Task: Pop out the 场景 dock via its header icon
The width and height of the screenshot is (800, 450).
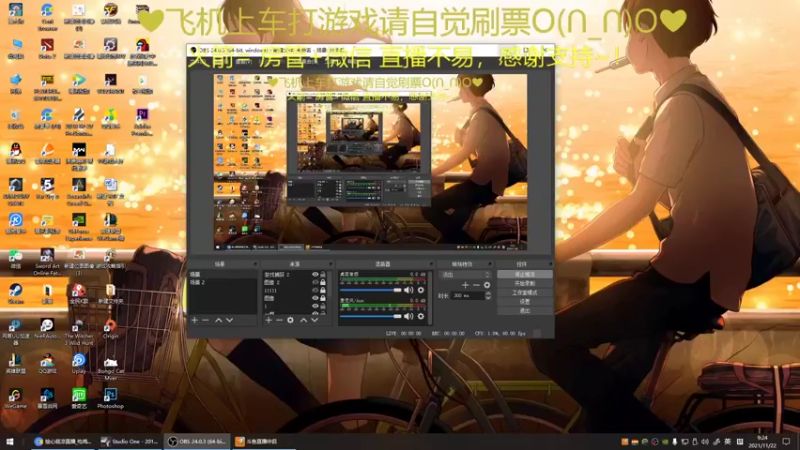Action: pyautogui.click(x=255, y=264)
